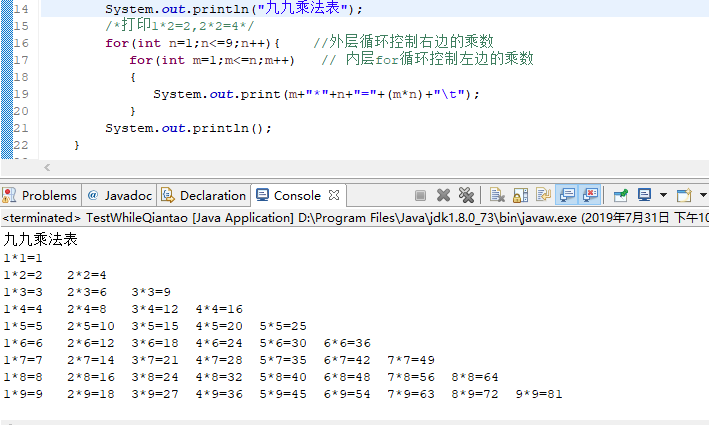This screenshot has width=709, height=425.
Task: Click console output '6*6=36'
Action: point(347,343)
